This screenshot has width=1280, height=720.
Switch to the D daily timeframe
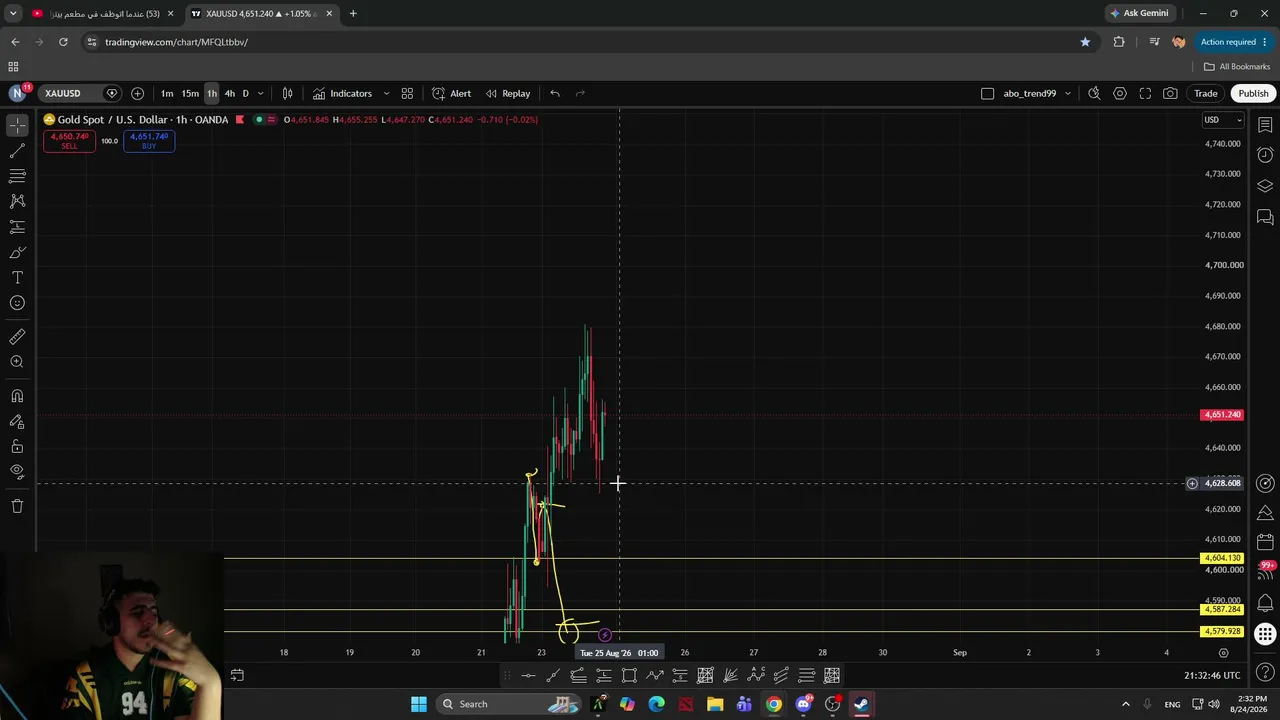tap(245, 93)
